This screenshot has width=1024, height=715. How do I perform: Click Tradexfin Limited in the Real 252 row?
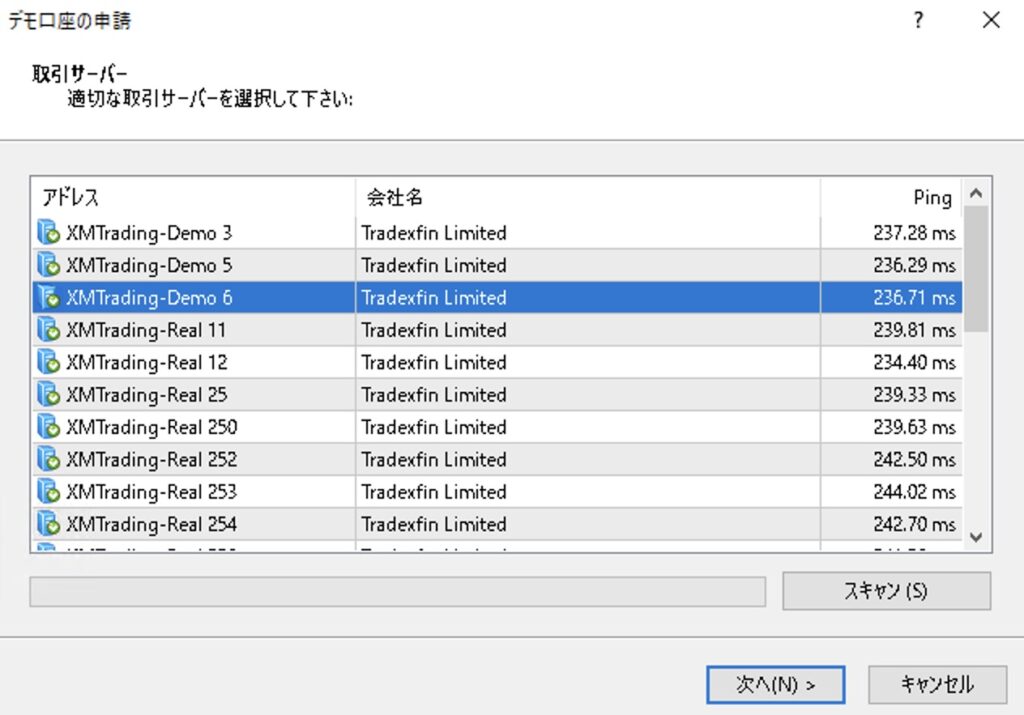click(x=434, y=460)
